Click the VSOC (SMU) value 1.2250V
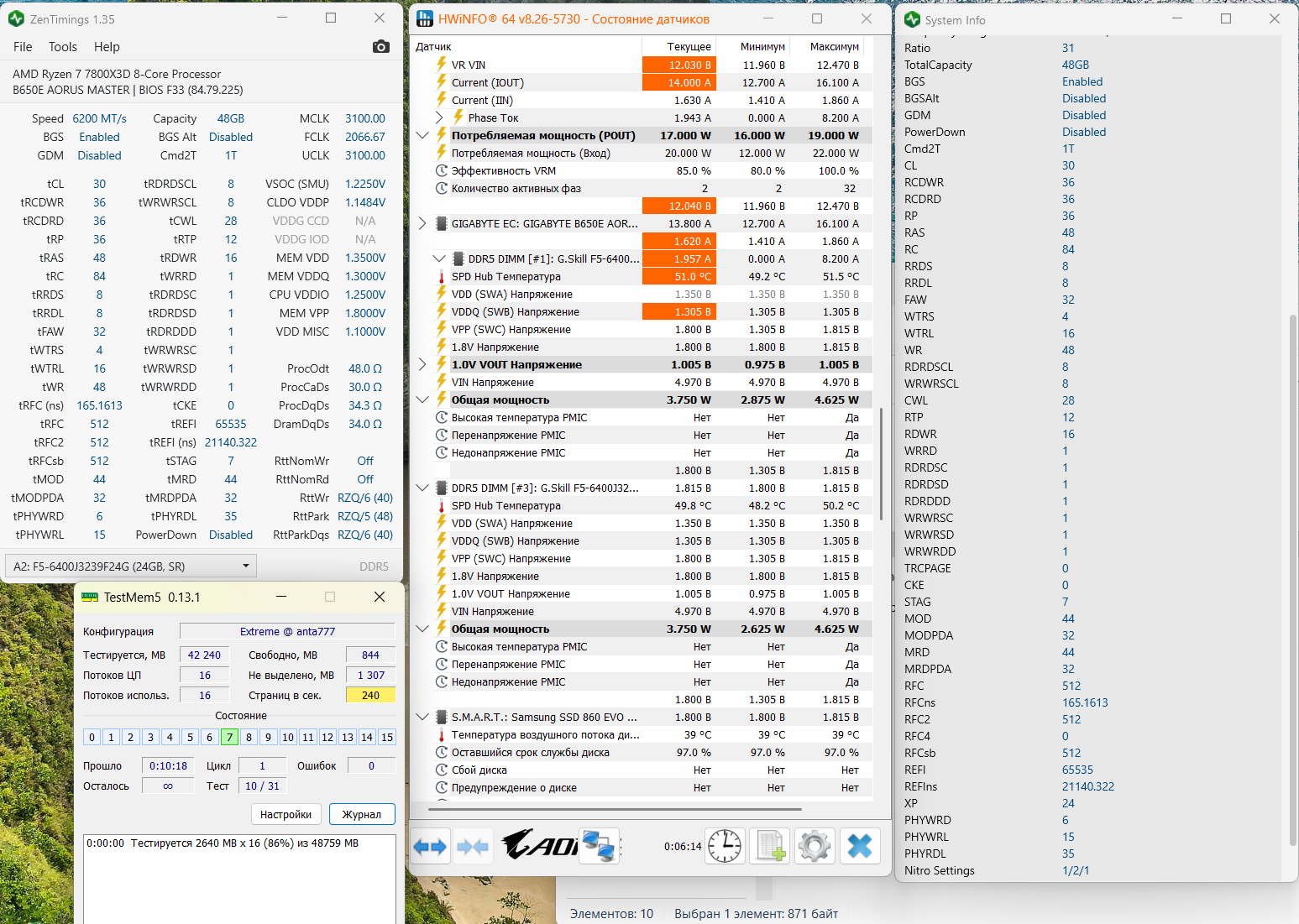1299x924 pixels. coord(365,184)
